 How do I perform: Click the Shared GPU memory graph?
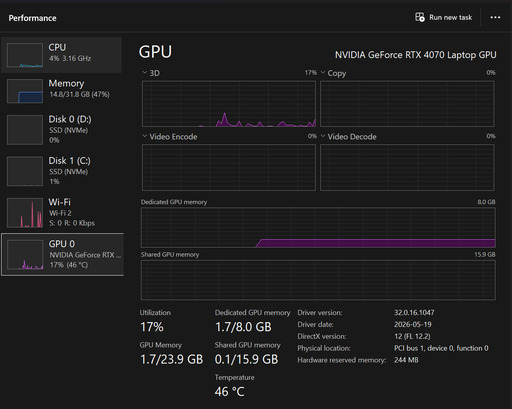tap(318, 280)
